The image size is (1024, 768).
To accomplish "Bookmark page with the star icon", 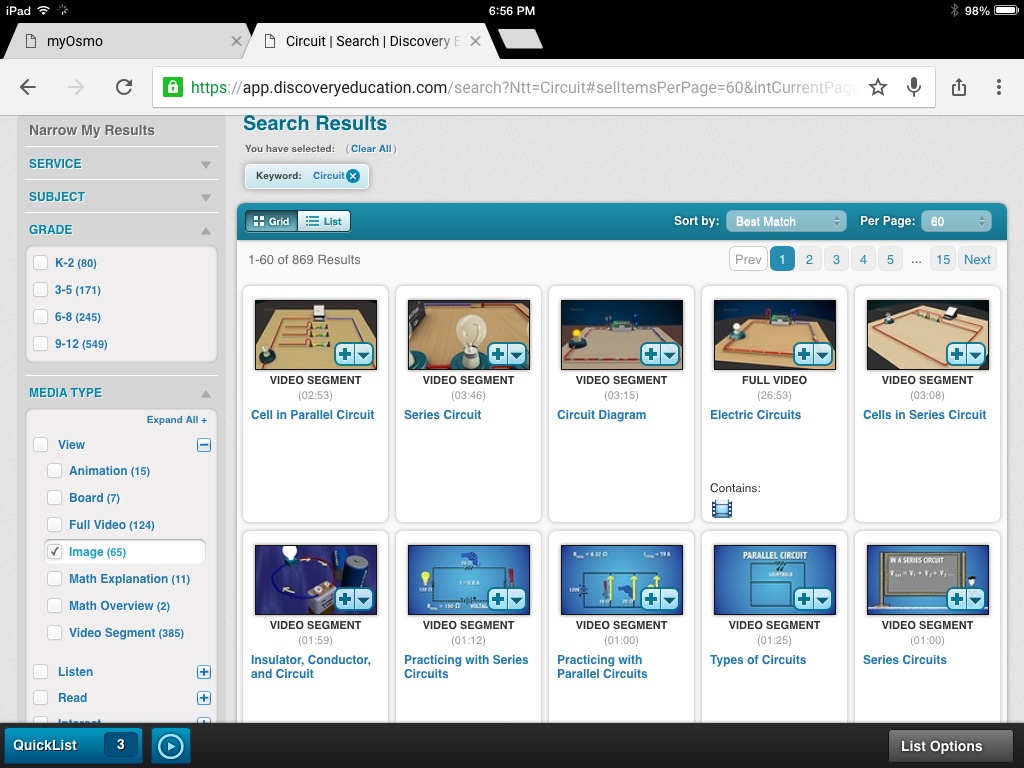I will 878,87.
